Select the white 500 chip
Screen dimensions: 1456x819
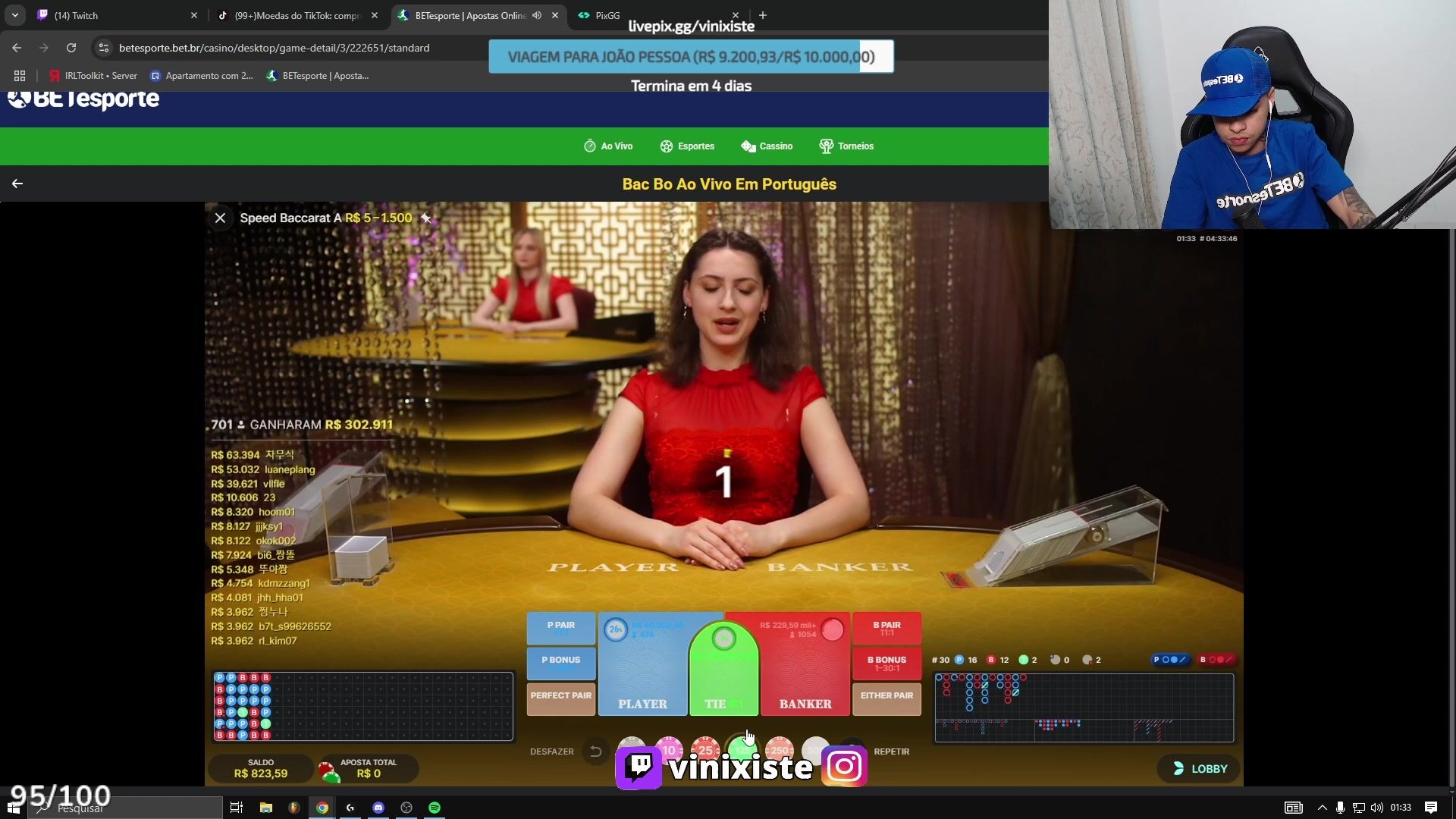[815, 749]
